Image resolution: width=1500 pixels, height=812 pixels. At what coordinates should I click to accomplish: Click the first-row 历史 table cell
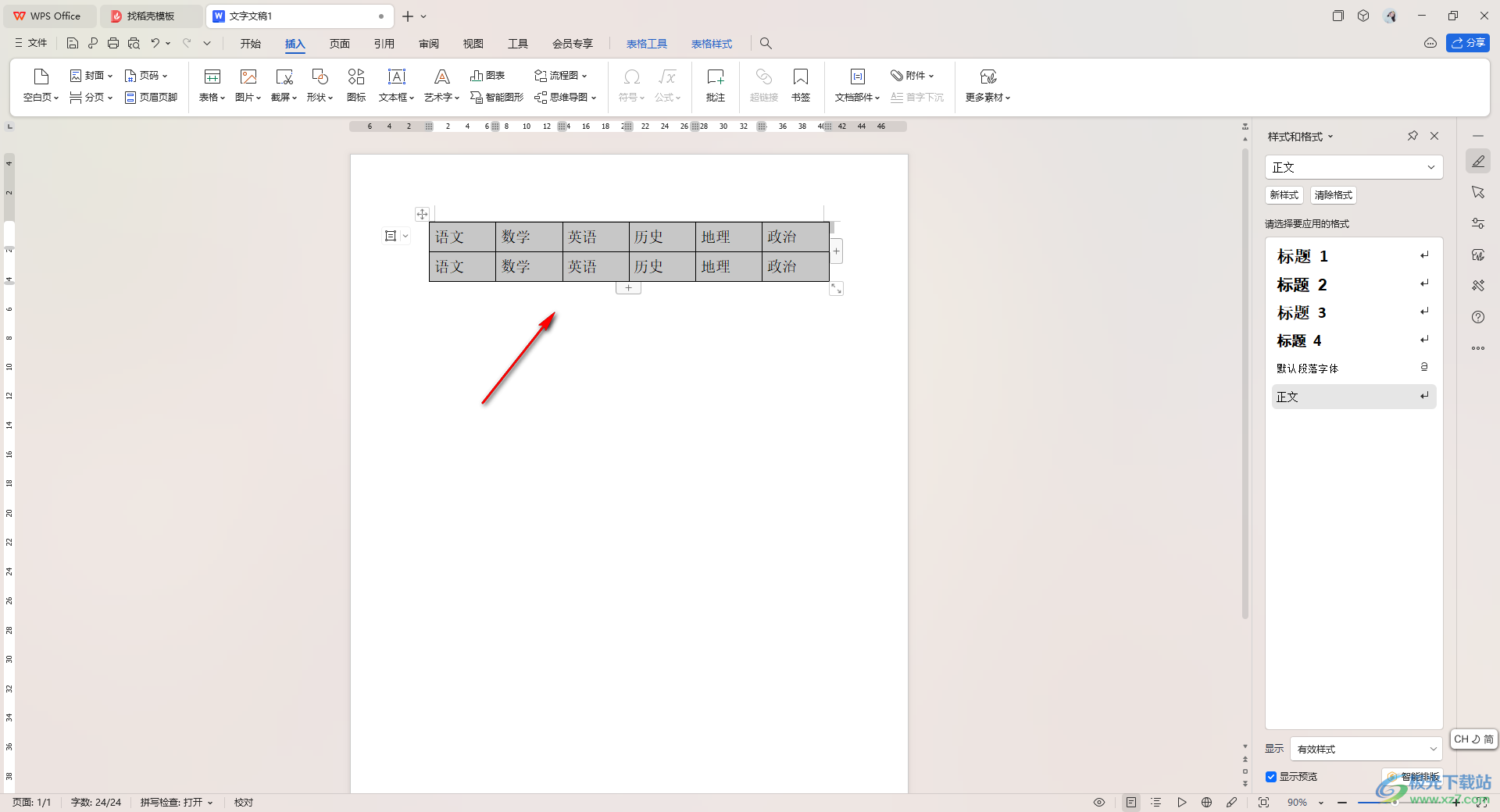tap(662, 237)
